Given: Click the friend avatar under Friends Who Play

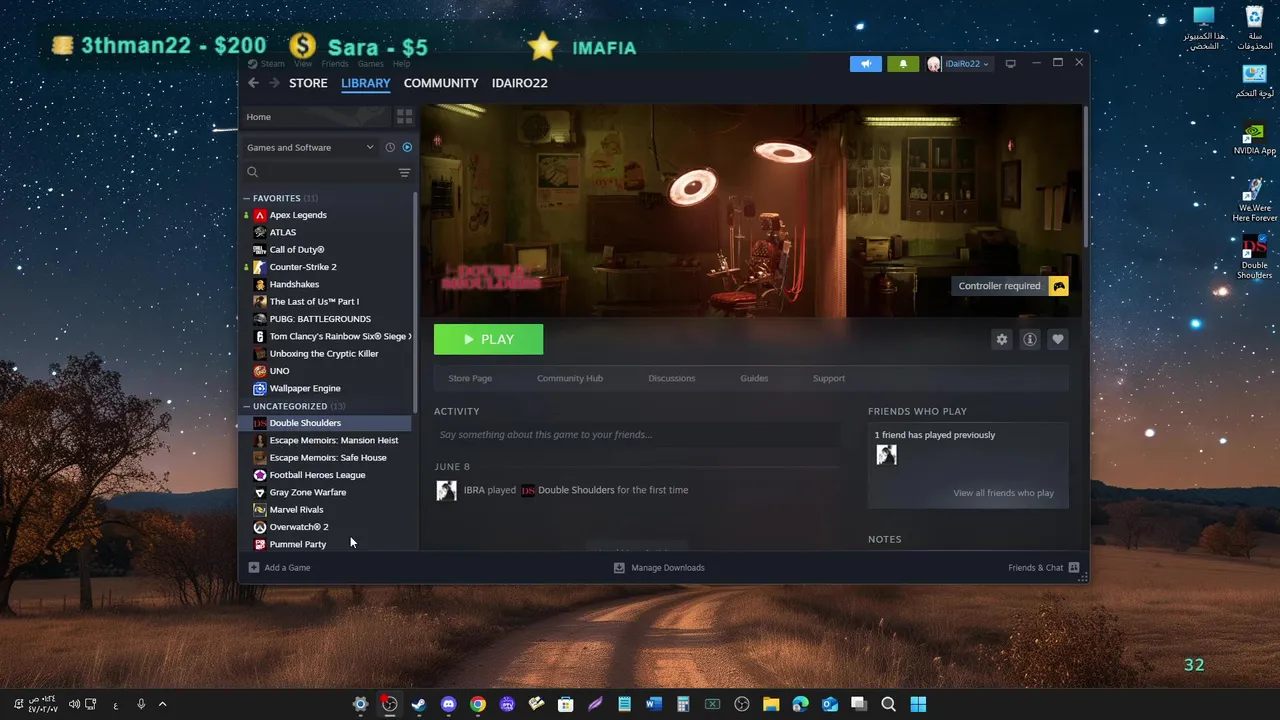Looking at the screenshot, I should point(886,455).
